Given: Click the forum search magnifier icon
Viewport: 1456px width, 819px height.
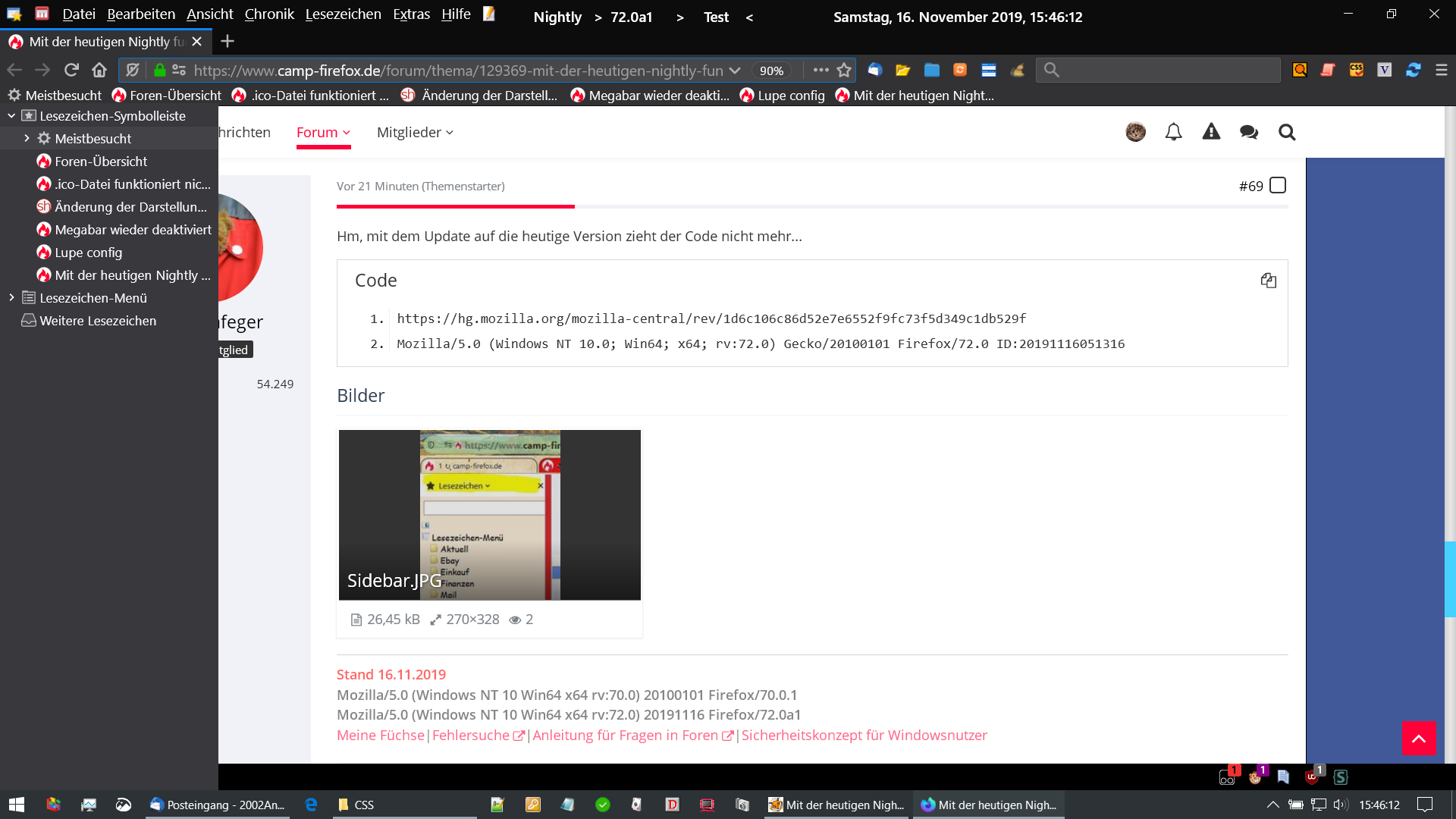Looking at the screenshot, I should coord(1286,132).
